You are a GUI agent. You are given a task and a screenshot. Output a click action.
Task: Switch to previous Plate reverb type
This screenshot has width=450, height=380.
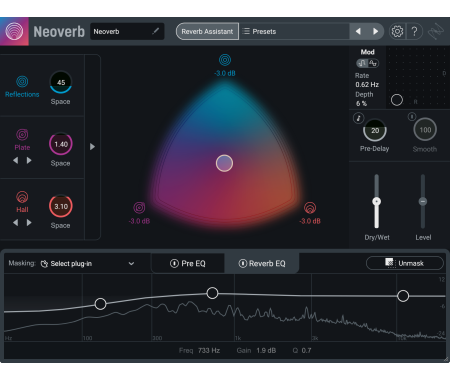coord(15,160)
